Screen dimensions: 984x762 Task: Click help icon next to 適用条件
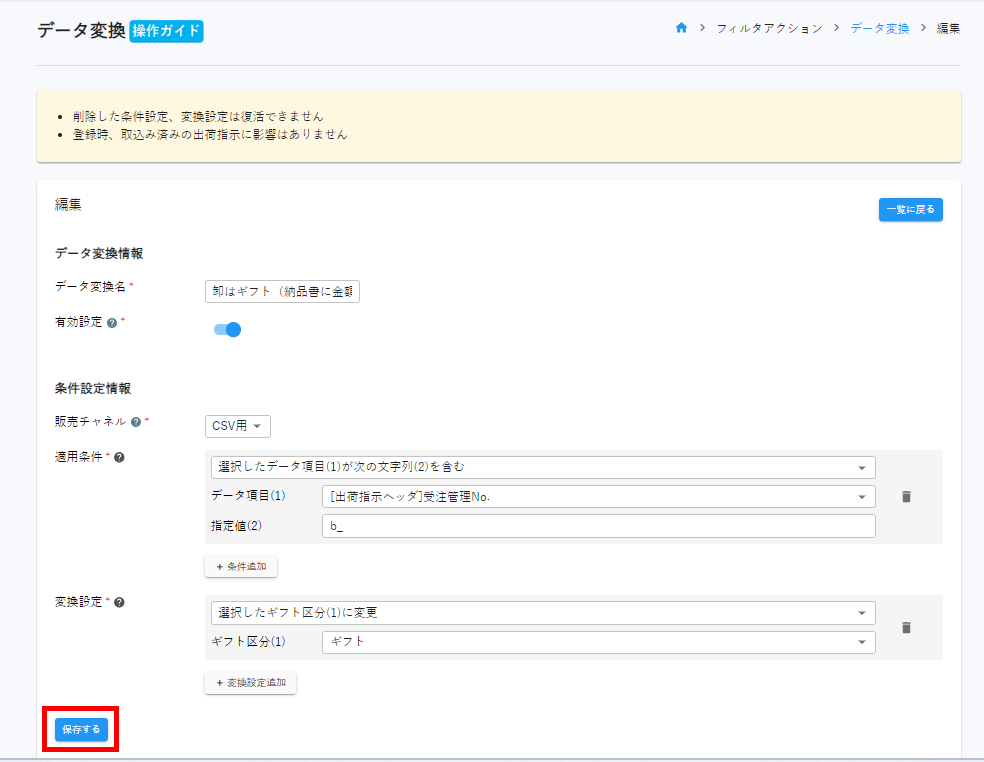[120, 457]
